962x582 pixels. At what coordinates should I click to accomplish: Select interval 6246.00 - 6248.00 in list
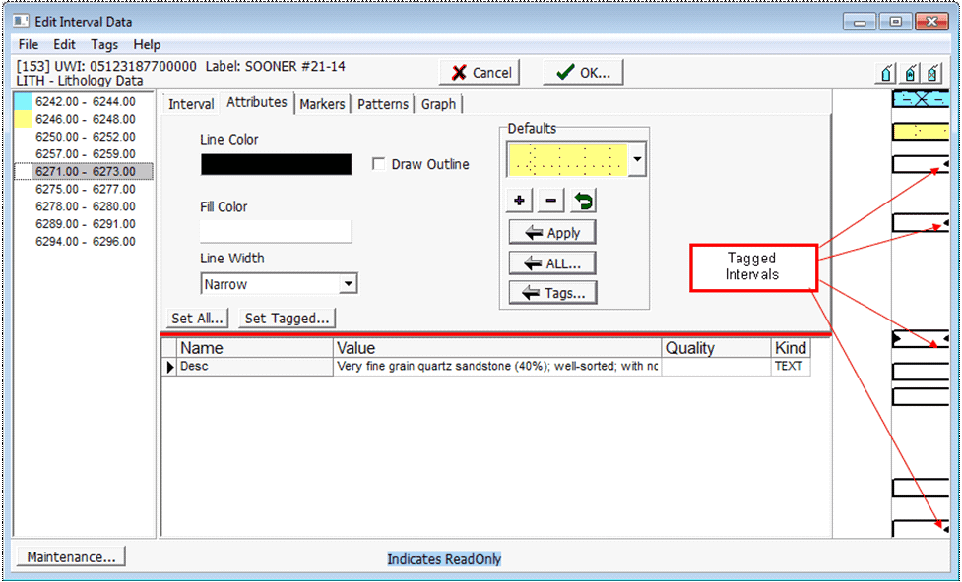click(x=85, y=119)
